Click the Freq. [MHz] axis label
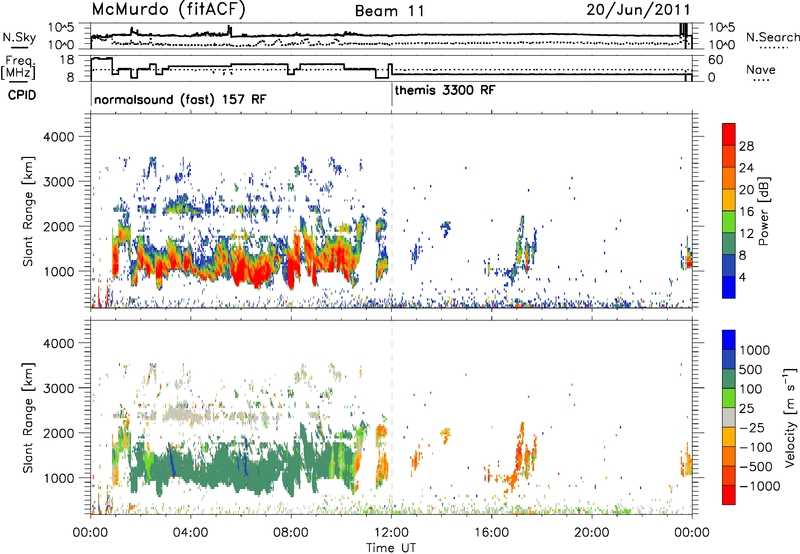Screen dimensions: 800x554 point(18,67)
